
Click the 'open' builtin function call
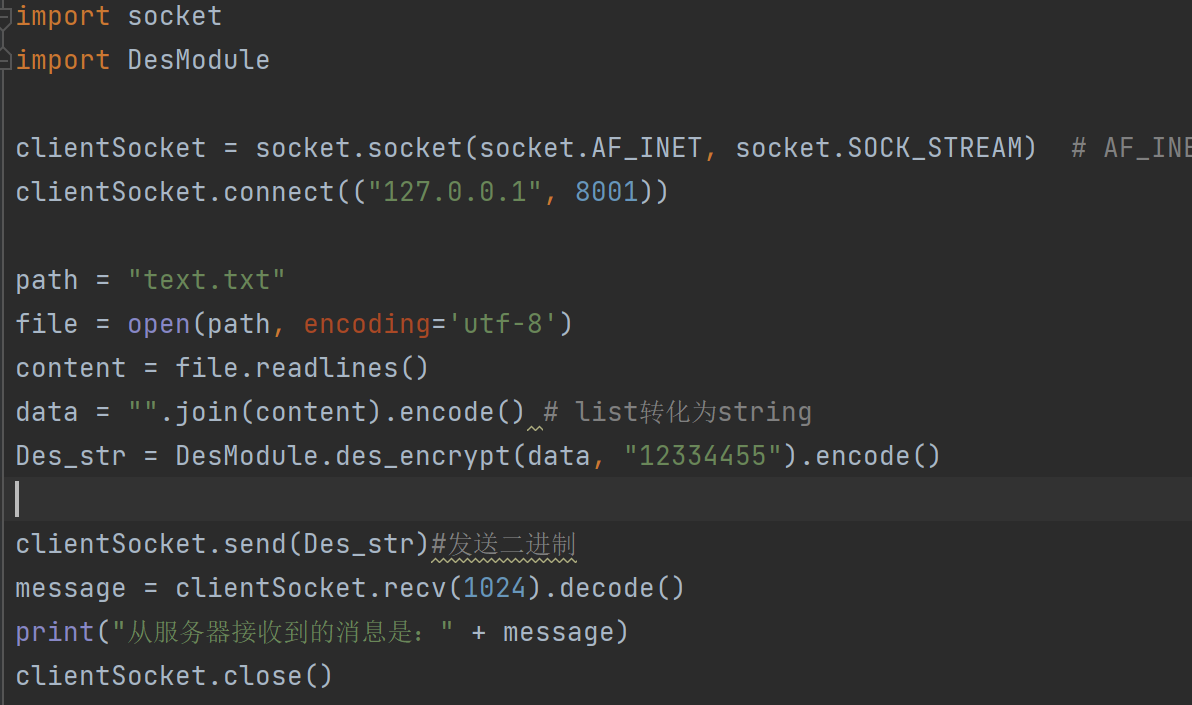click(159, 324)
